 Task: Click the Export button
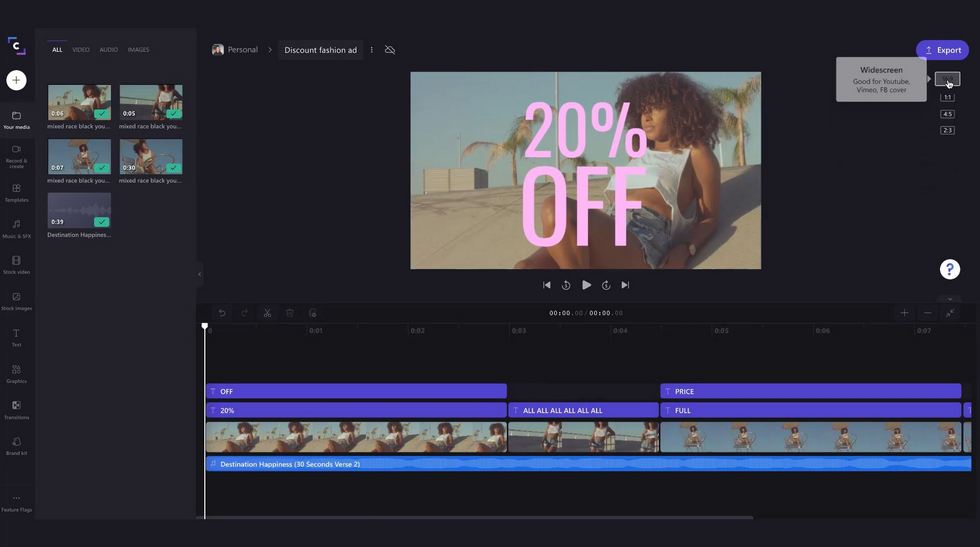point(942,50)
